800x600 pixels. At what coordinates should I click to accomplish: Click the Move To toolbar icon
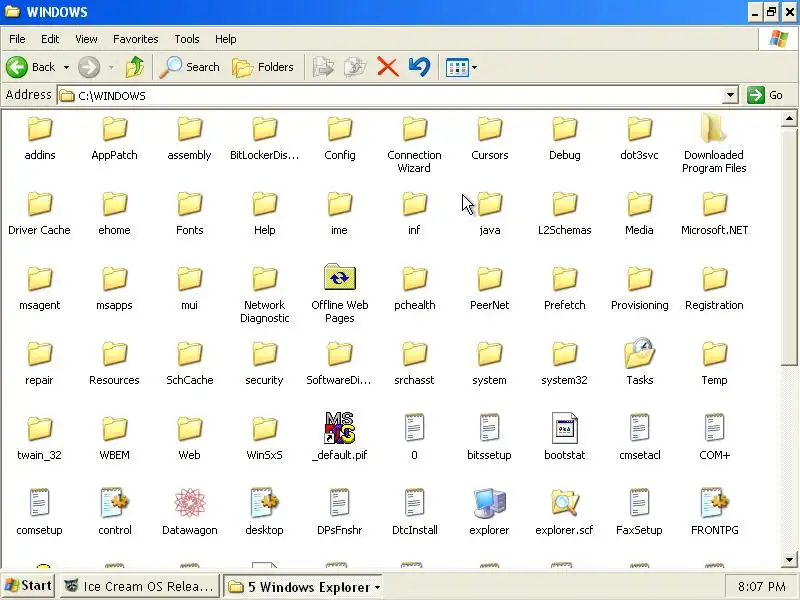coord(323,67)
